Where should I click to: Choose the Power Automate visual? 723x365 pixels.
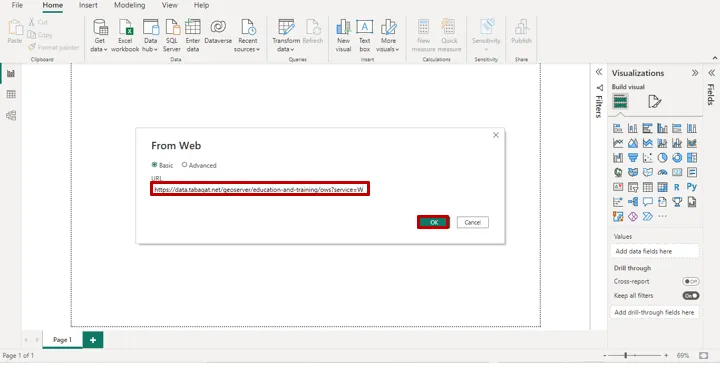(x=647, y=217)
